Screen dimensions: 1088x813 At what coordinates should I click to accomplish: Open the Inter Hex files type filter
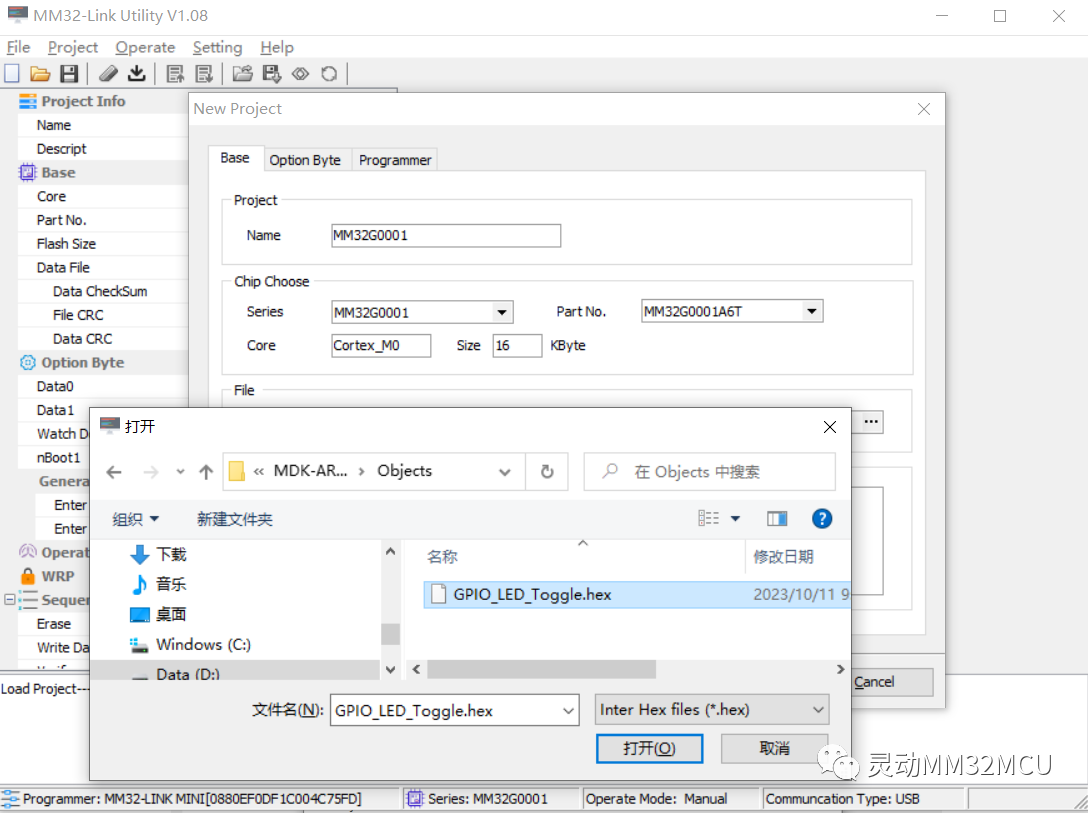tap(712, 710)
